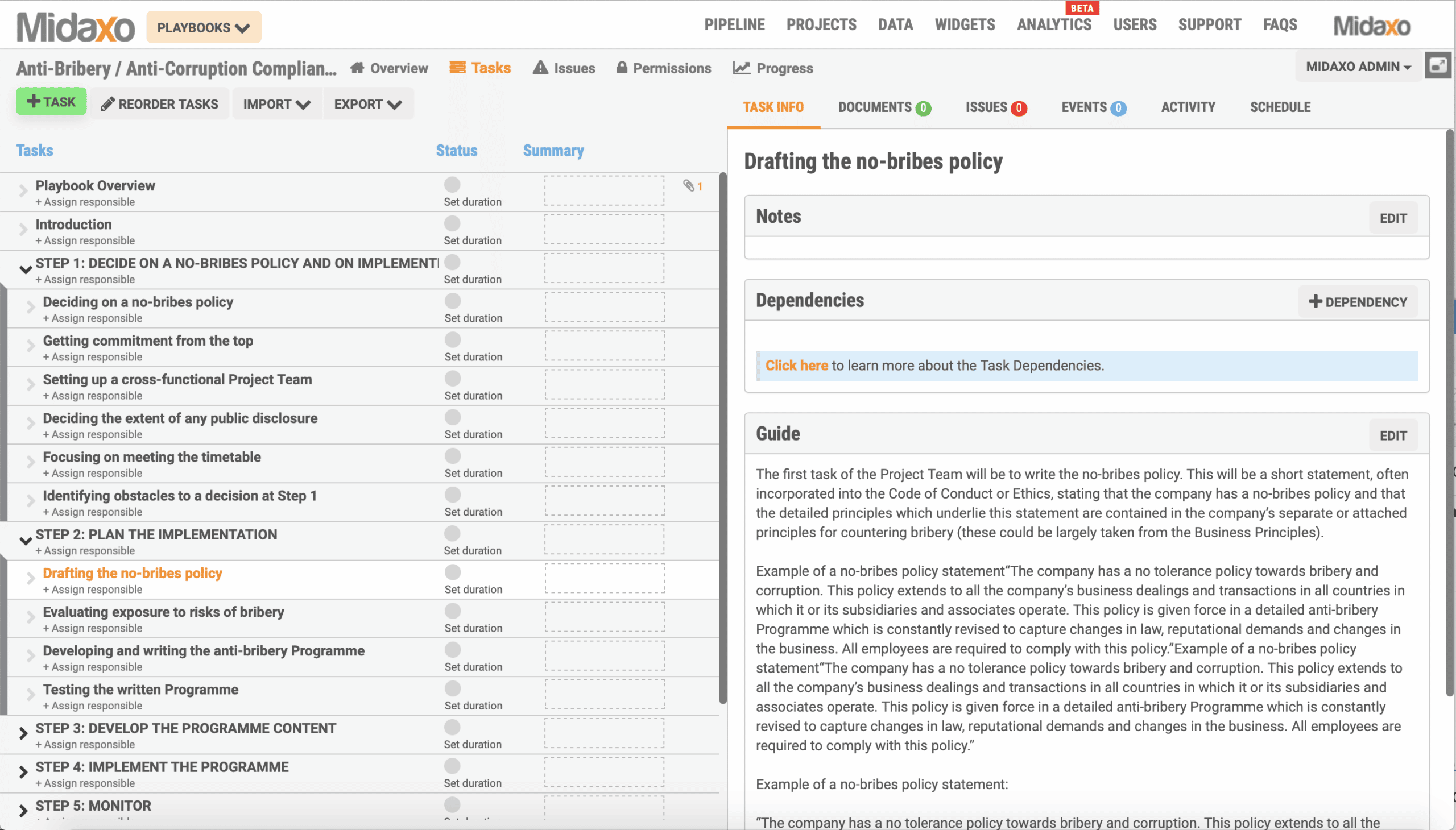Open the Playbooks dropdown
The width and height of the screenshot is (1456, 830).
[204, 27]
